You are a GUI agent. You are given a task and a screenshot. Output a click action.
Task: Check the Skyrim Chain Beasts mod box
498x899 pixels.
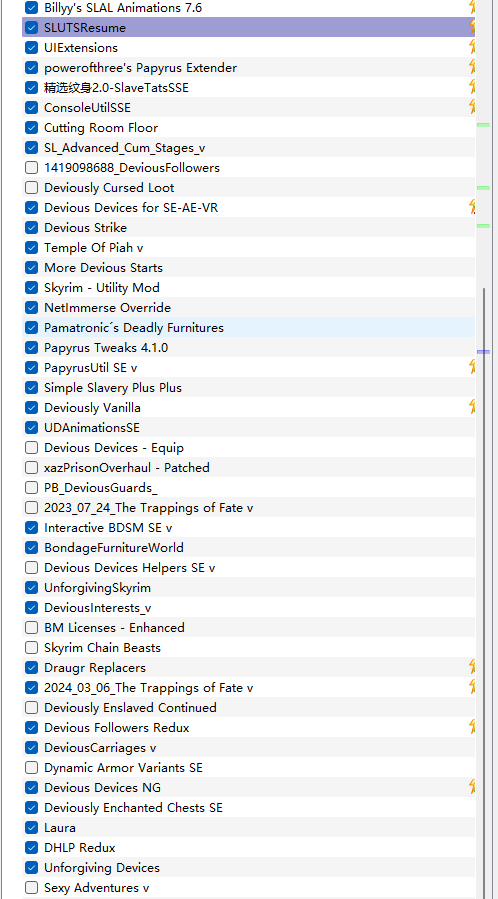[32, 647]
